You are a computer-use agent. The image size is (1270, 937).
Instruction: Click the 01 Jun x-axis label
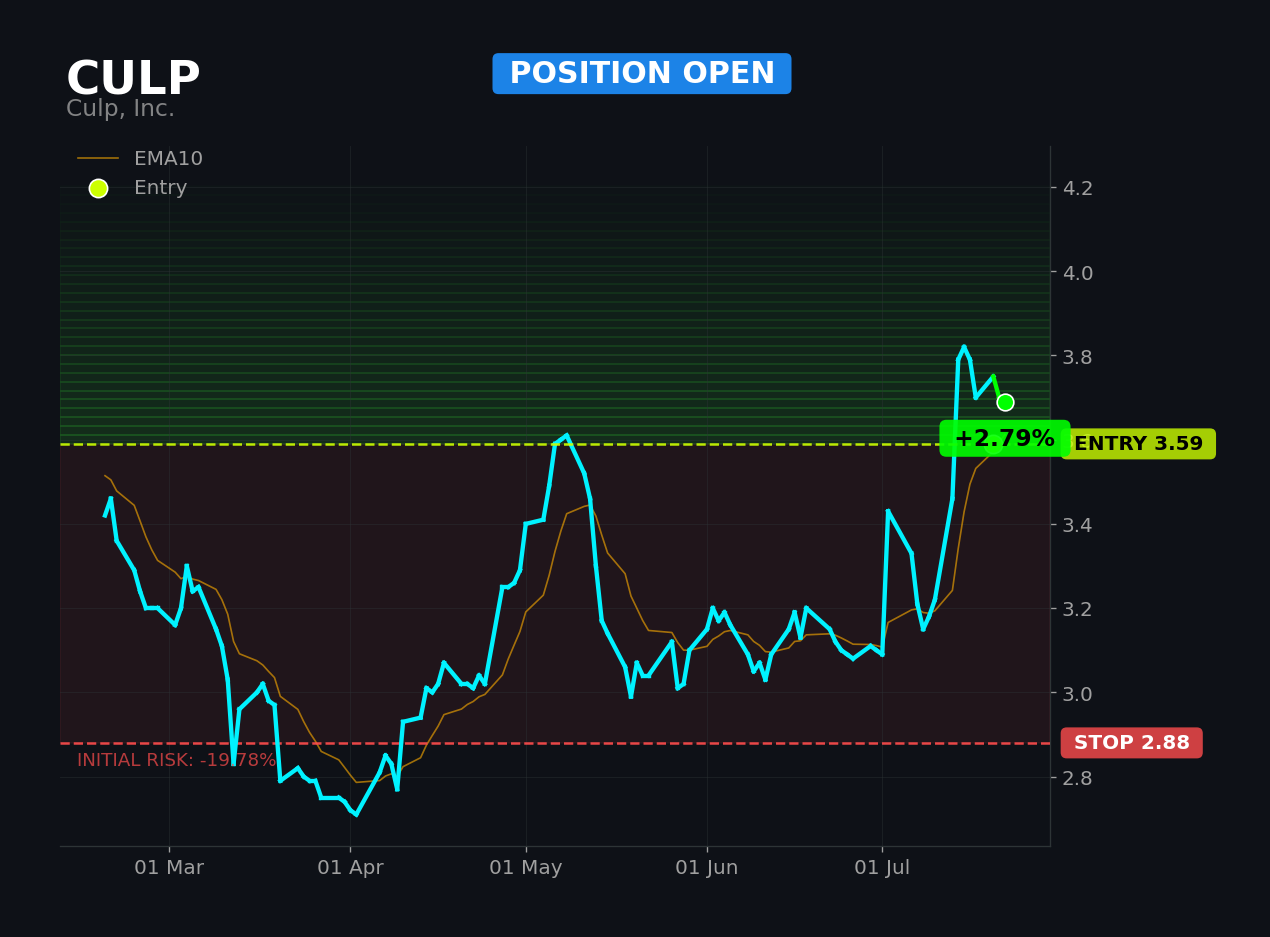coord(707,868)
